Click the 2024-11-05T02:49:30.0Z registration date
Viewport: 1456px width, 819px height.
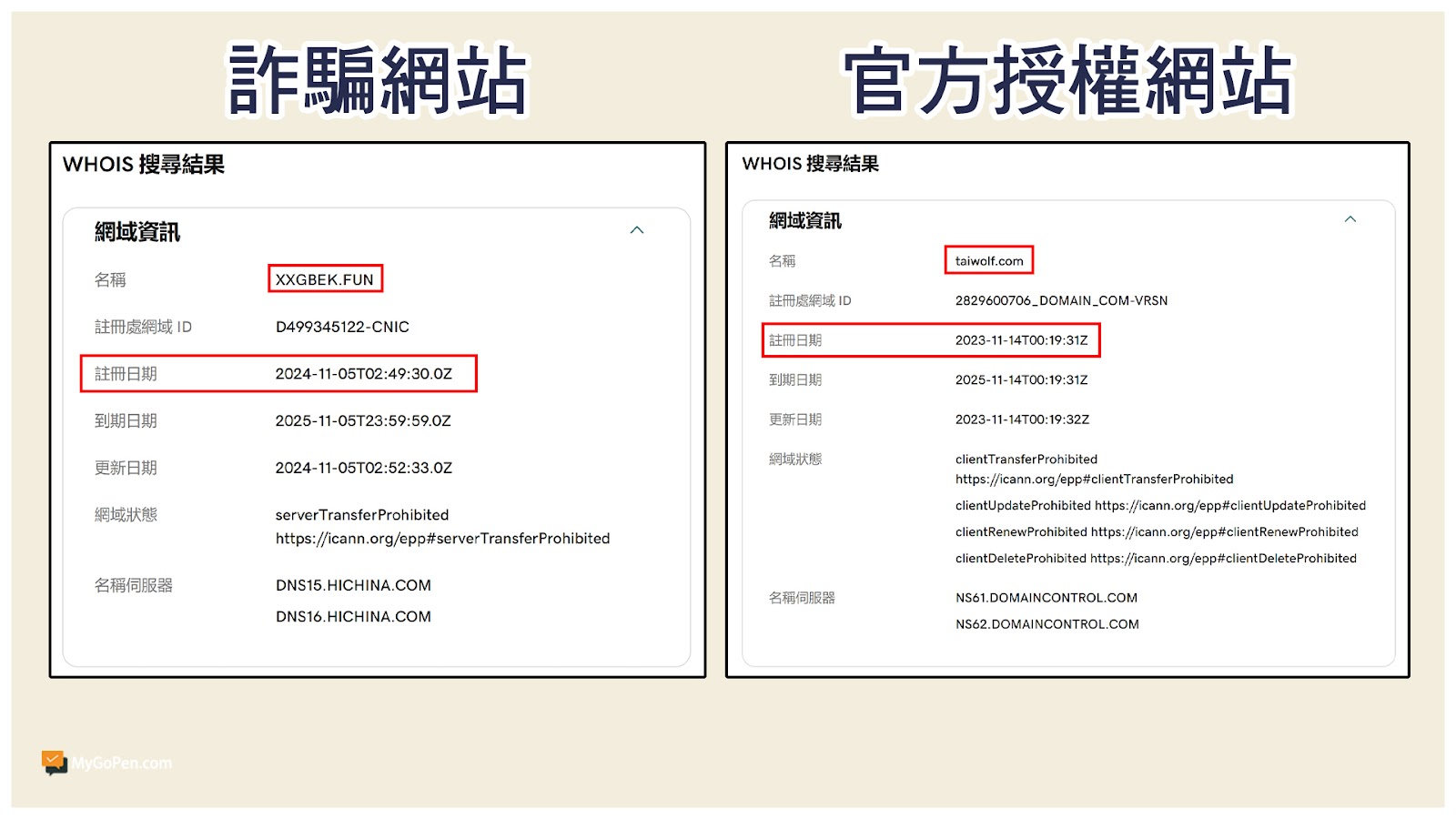click(x=363, y=374)
